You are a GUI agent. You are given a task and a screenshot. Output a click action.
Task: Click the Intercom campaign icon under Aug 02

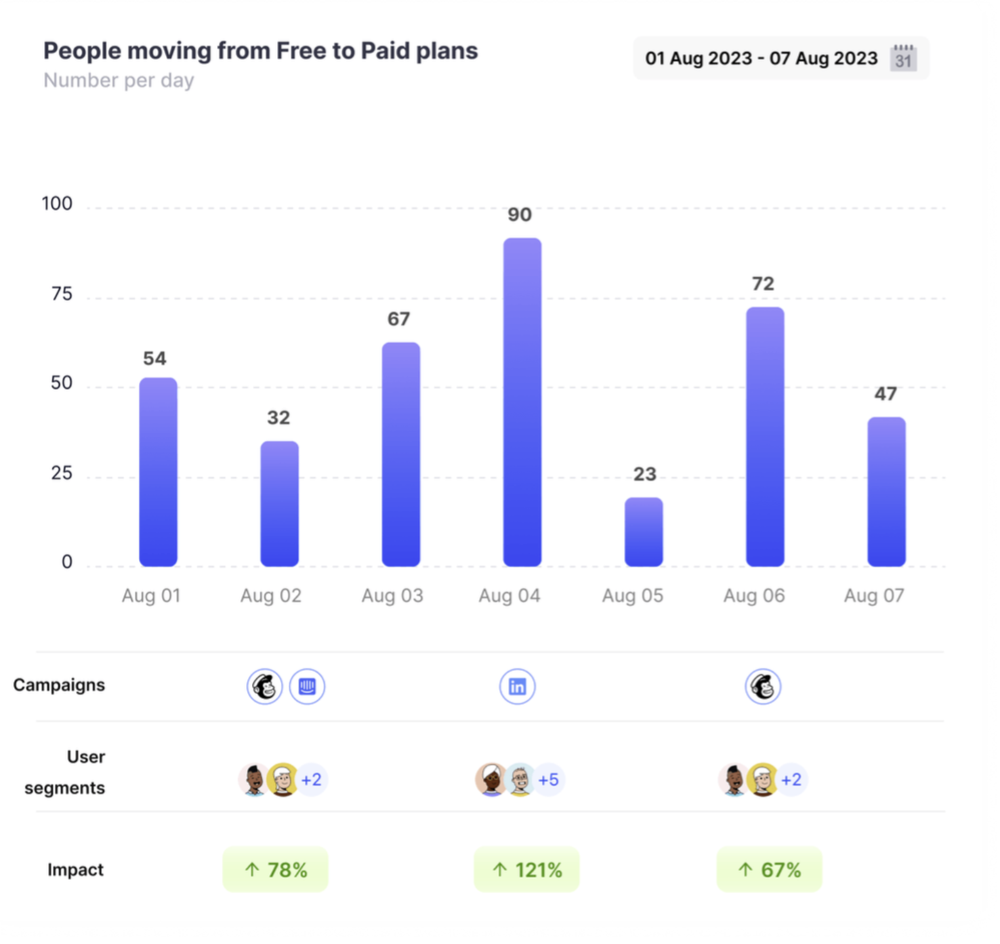point(307,687)
